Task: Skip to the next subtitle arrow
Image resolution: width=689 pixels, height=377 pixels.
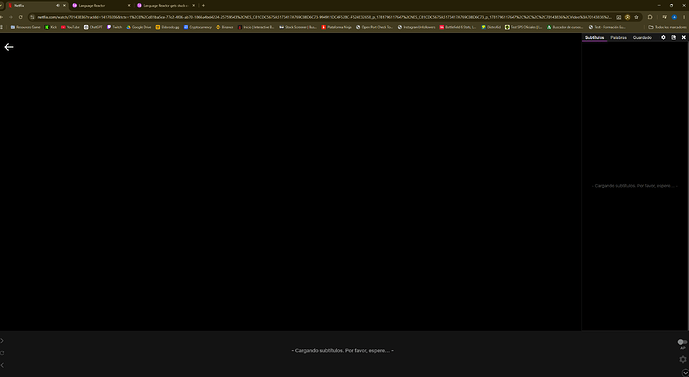Action: [2, 341]
